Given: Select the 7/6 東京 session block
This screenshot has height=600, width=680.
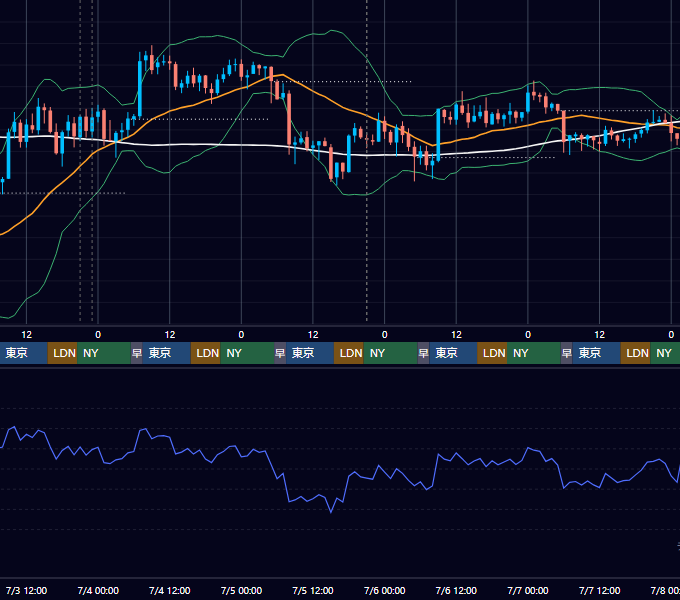Looking at the screenshot, I should click(453, 353).
